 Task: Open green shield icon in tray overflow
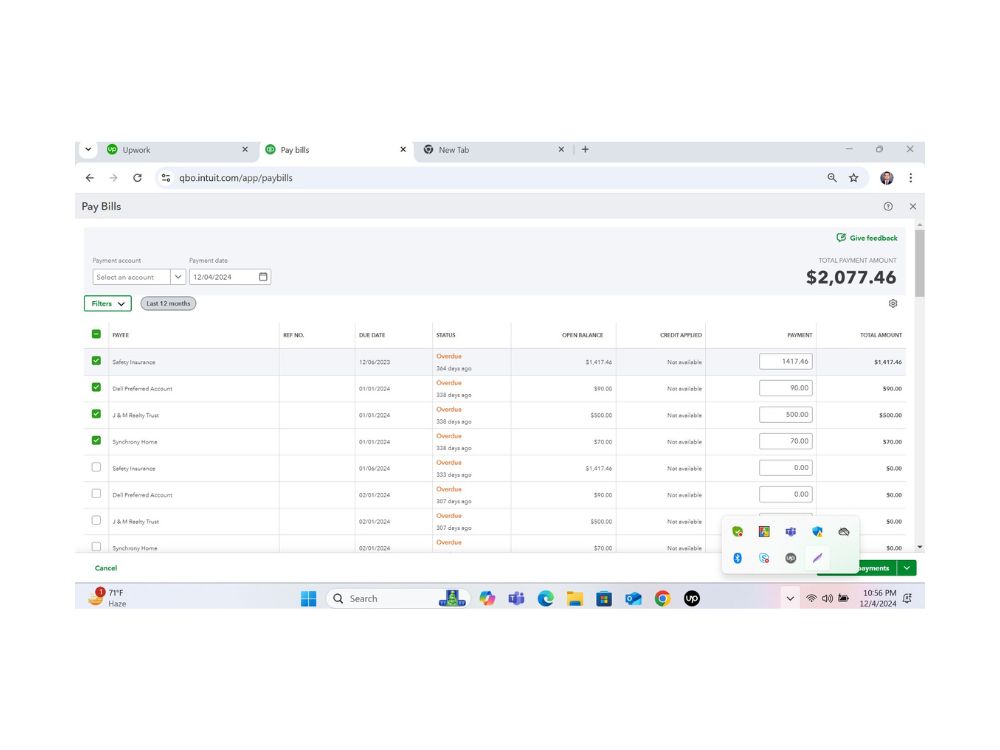[737, 531]
